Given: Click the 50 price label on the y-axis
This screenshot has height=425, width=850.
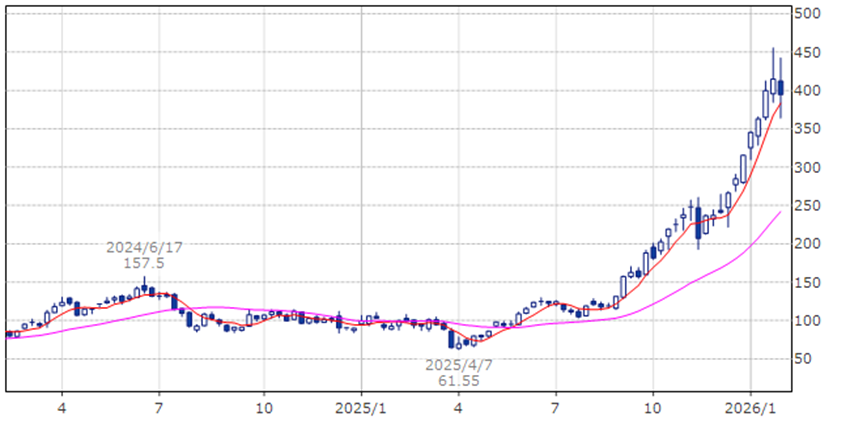Looking at the screenshot, I should click(x=807, y=359).
